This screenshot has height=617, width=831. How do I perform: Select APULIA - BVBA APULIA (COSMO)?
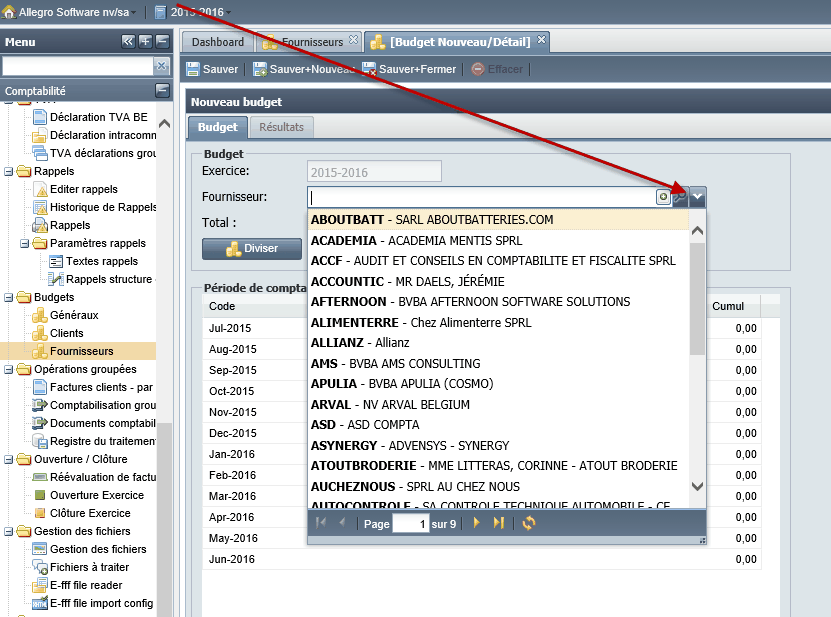point(498,384)
